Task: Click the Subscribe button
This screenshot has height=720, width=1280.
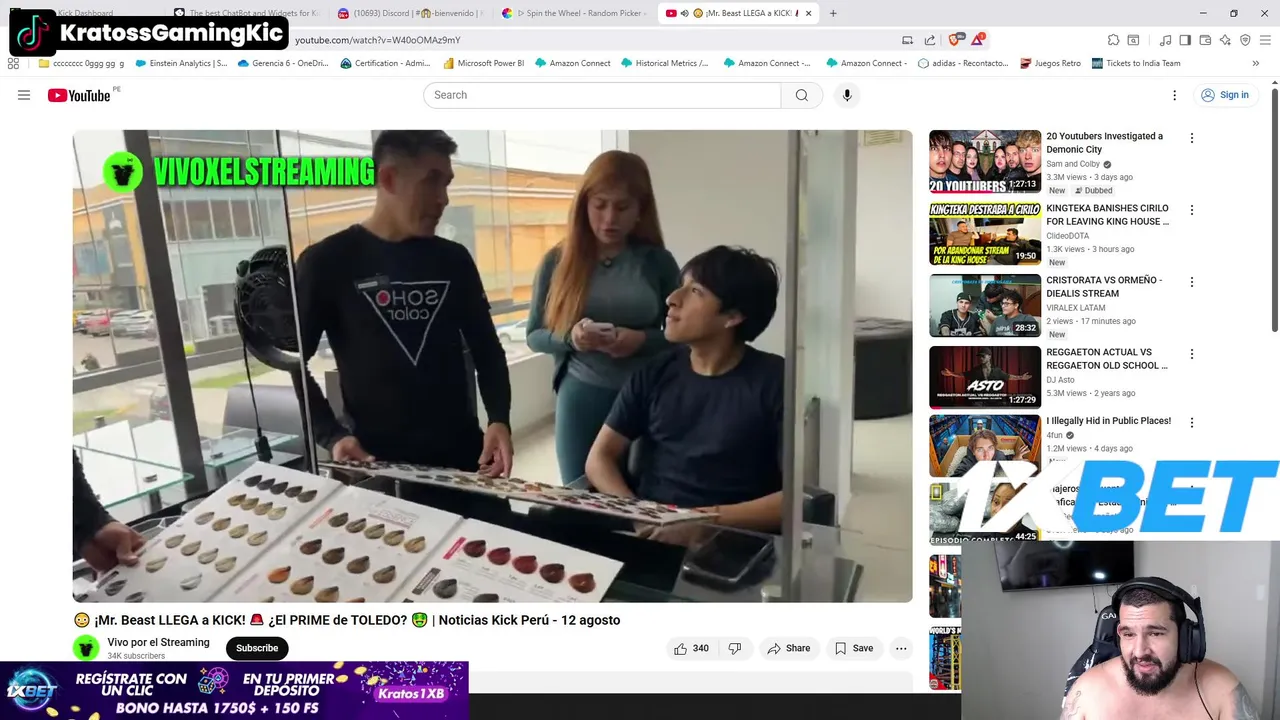Action: tap(257, 648)
